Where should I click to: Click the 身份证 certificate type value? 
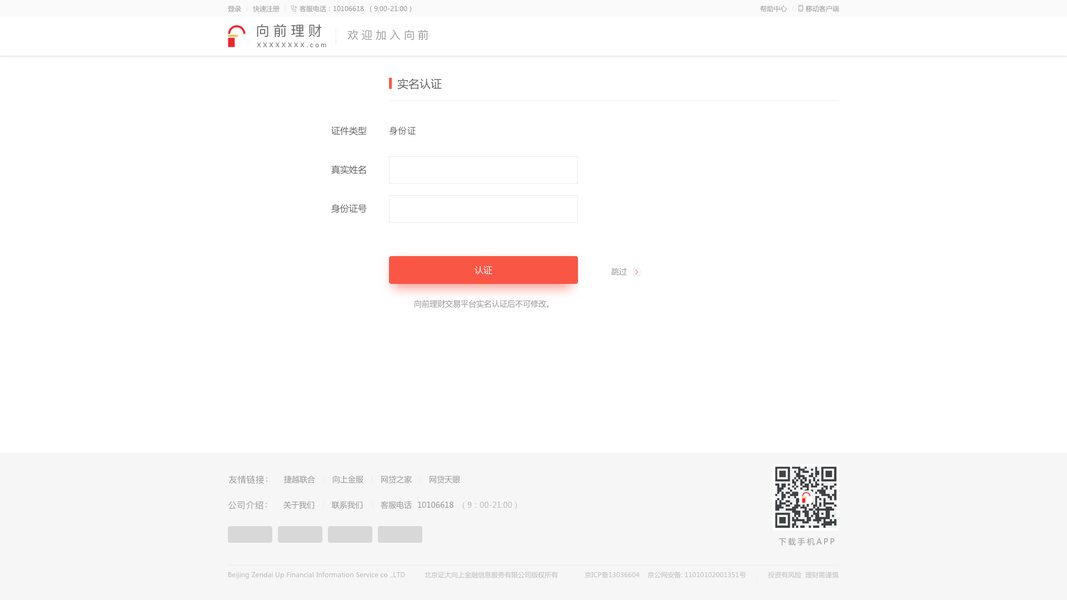(402, 131)
